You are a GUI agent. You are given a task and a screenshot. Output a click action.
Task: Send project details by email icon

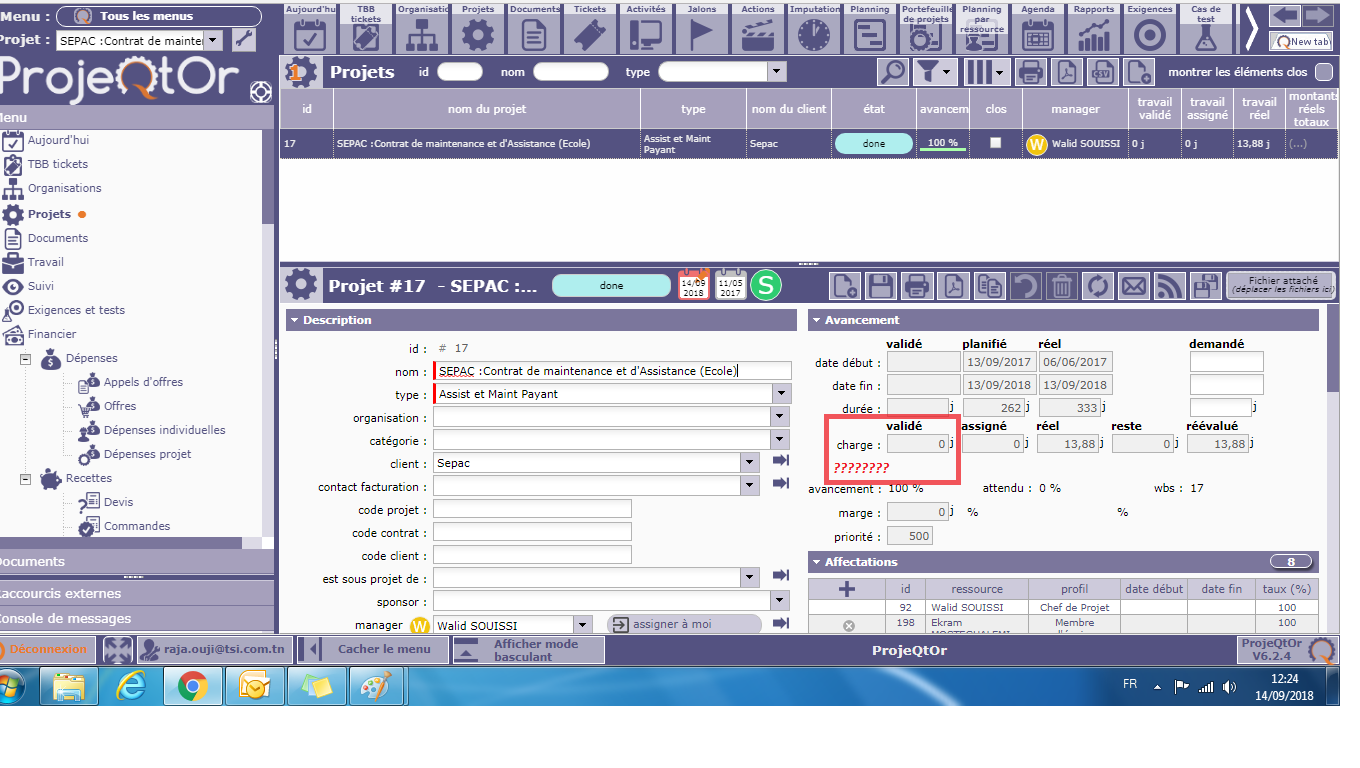tap(1133, 286)
